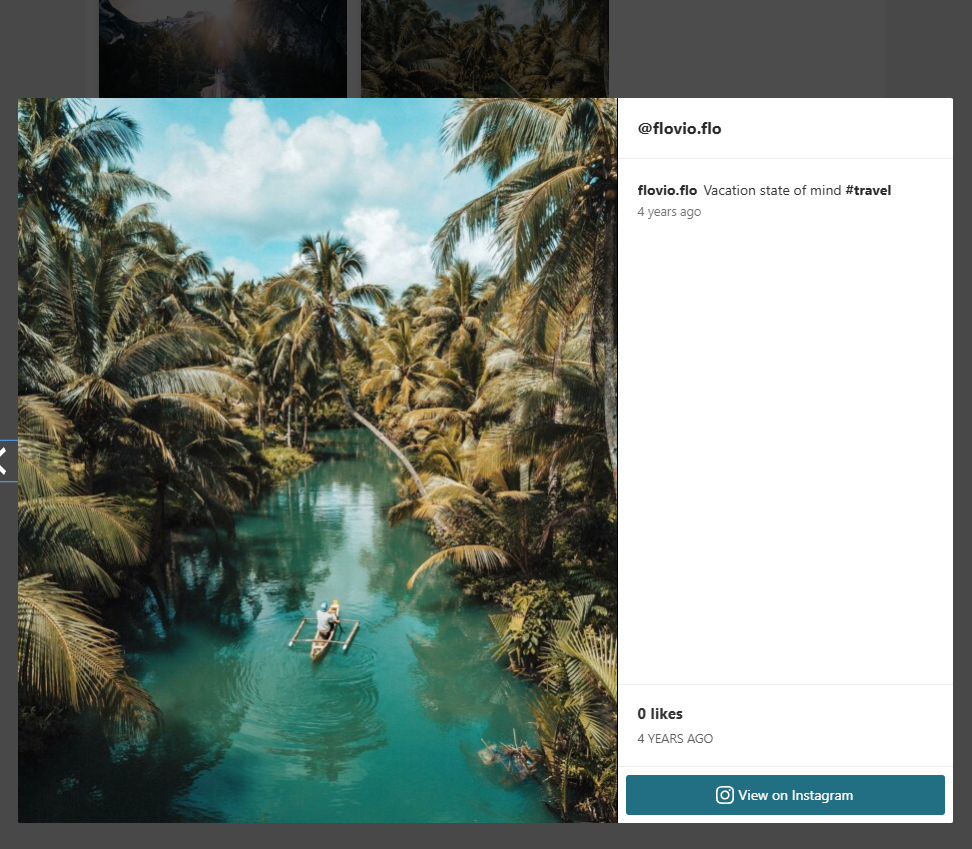Open the #travel hashtag link
This screenshot has width=972, height=849.
(867, 190)
